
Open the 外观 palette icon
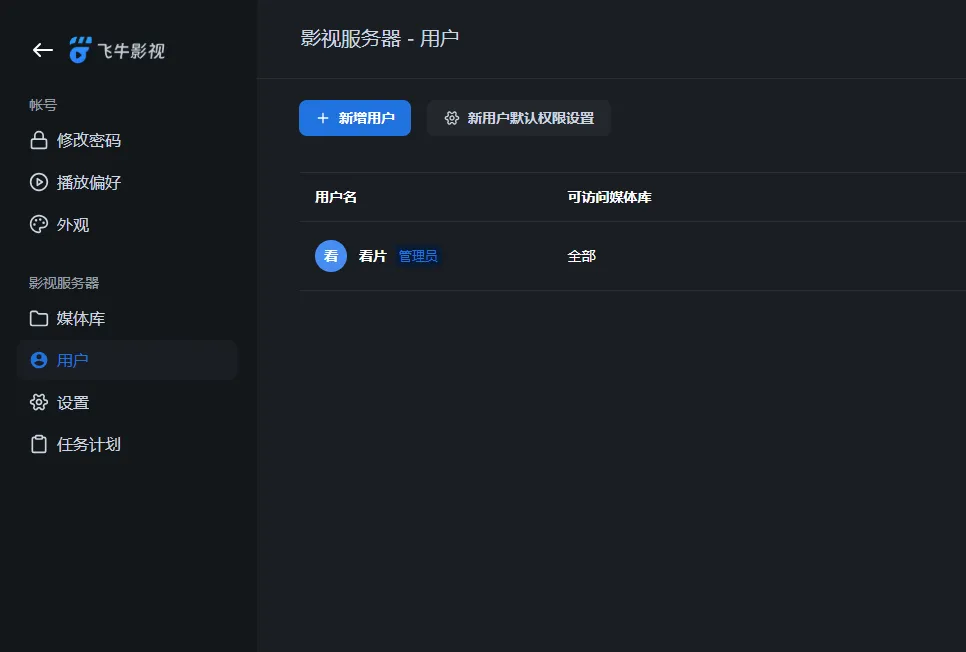click(36, 224)
